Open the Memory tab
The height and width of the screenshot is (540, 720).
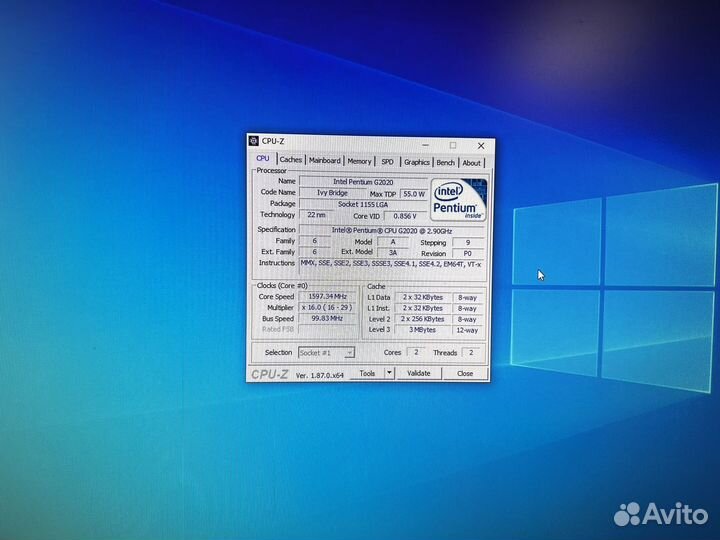coord(359,161)
